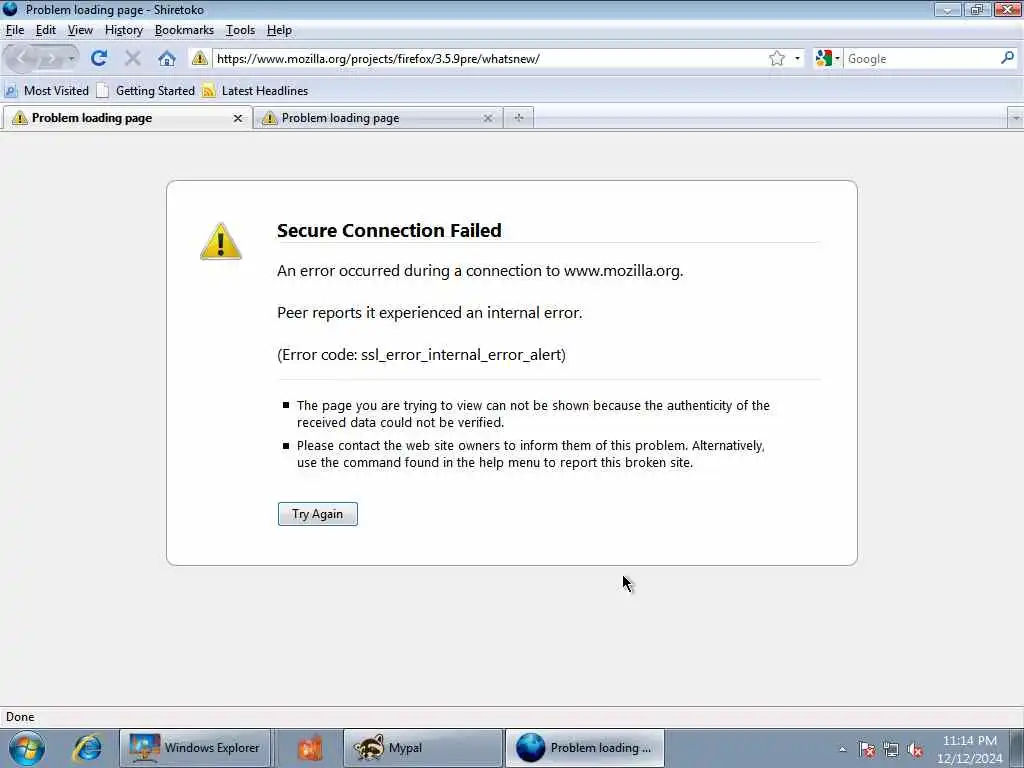This screenshot has width=1024, height=768.
Task: Click the warning site identity icon in the URL bar
Action: tap(200, 59)
